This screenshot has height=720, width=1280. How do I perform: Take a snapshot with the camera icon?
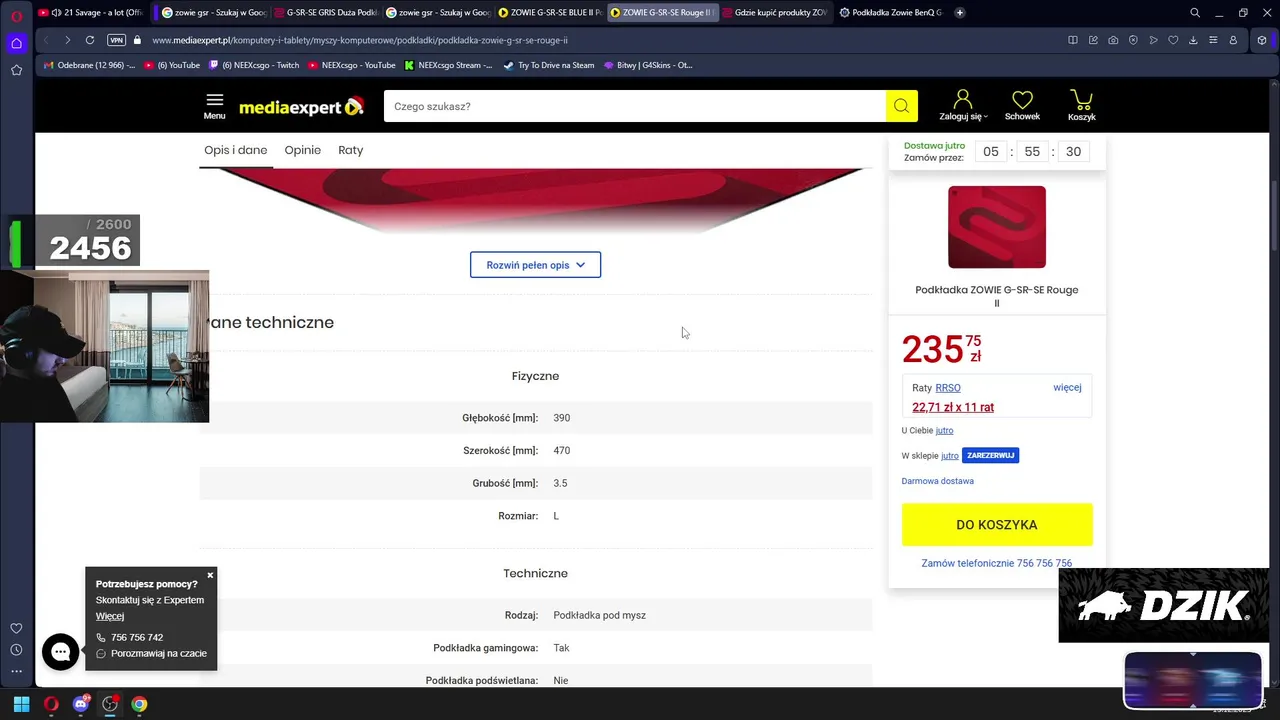[x=1113, y=40]
